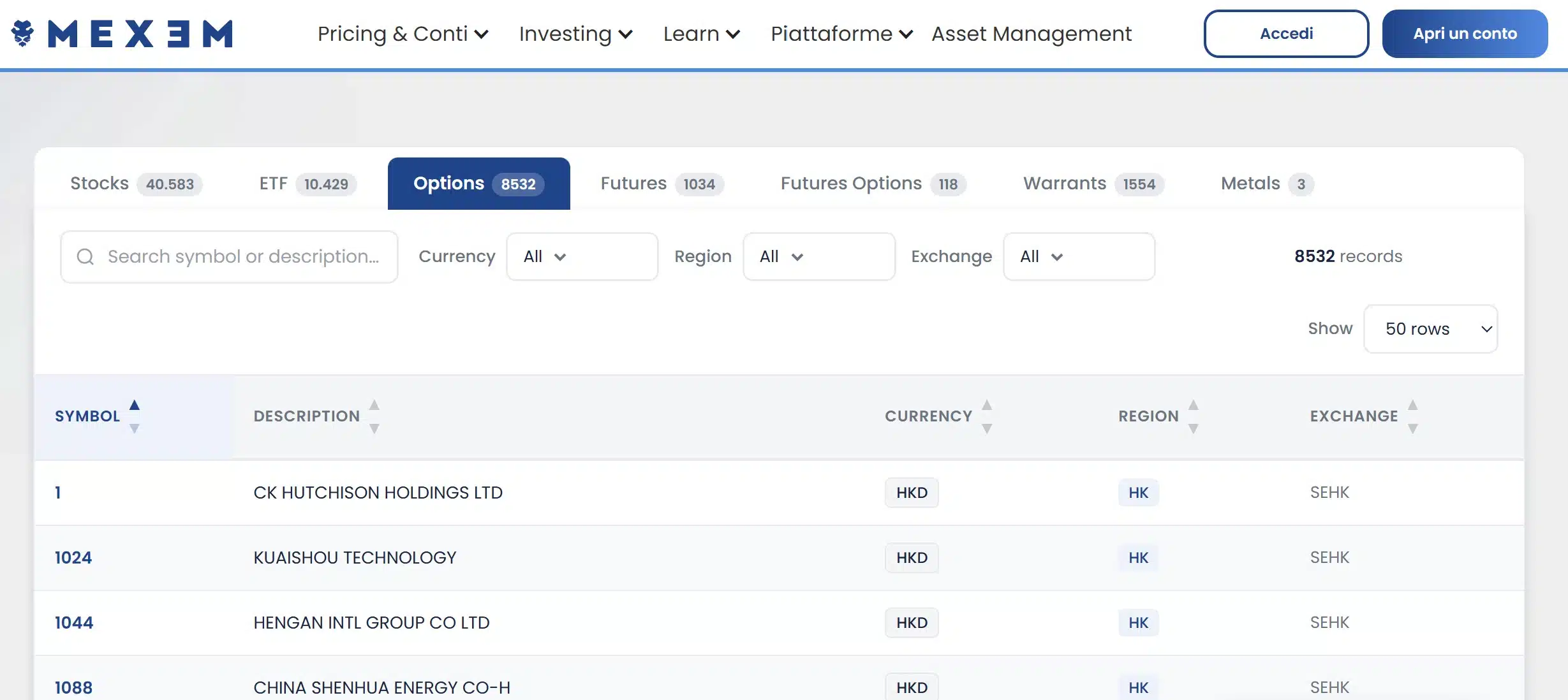Open symbol 1024 KUAISHOU TECHNOLOGY

[x=73, y=557]
